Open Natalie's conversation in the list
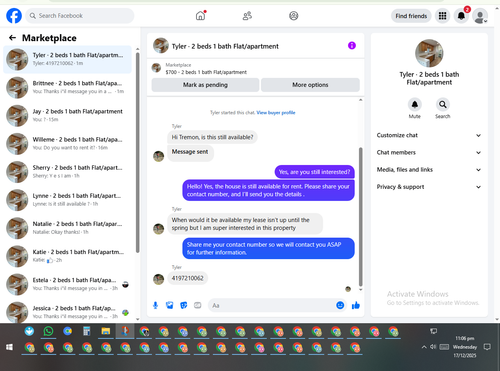500x371 pixels. 67,228
